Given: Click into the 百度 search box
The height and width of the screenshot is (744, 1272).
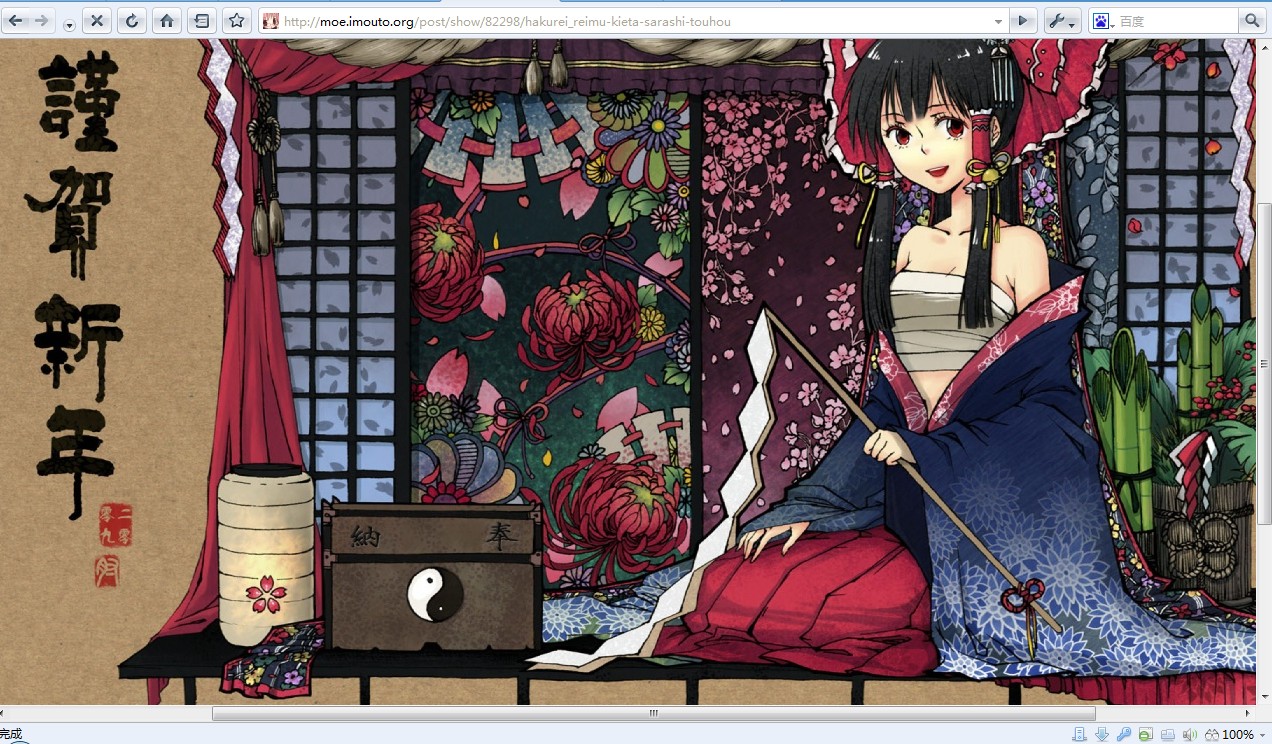Looking at the screenshot, I should pos(1176,21).
